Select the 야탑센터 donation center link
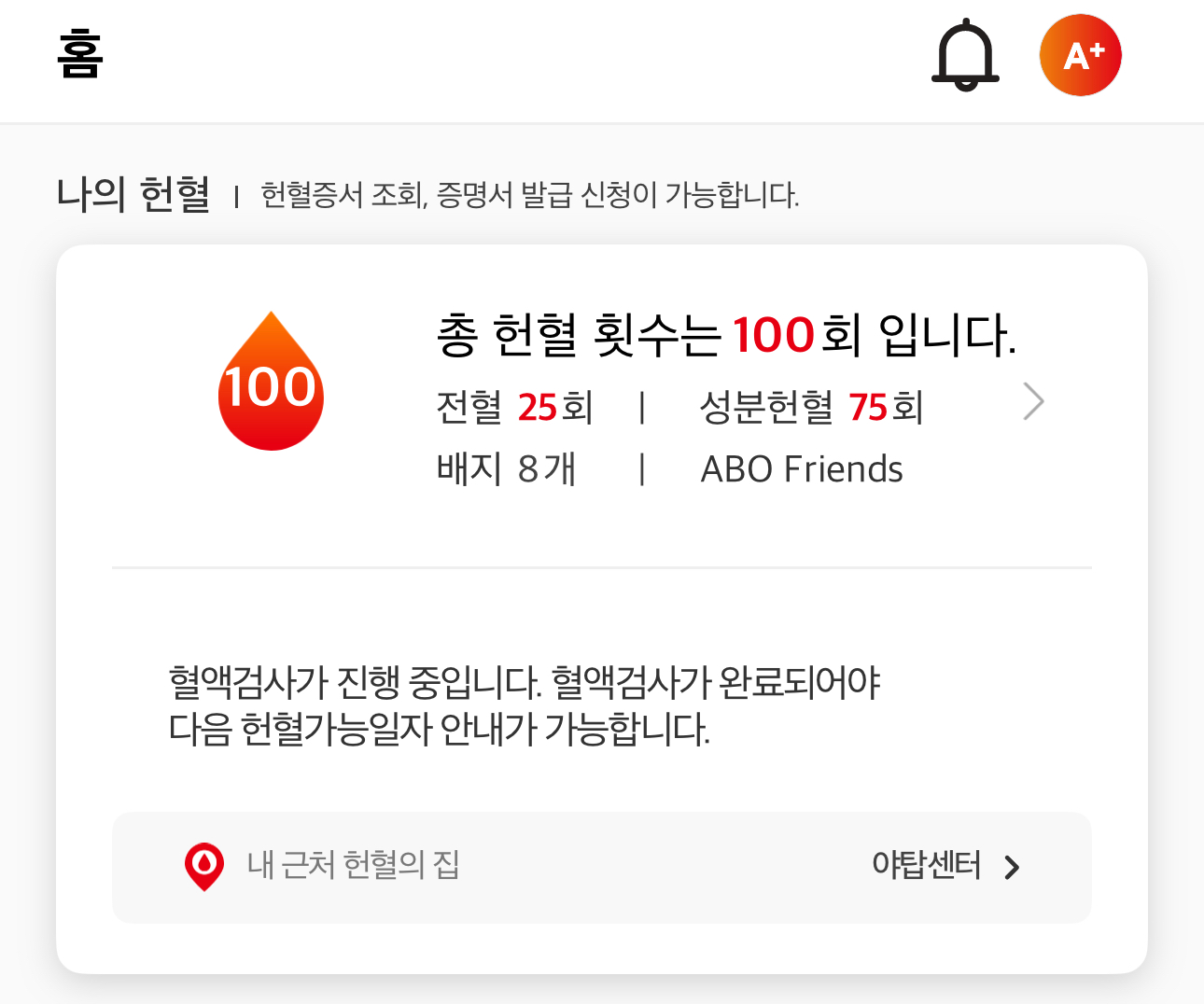 point(926,865)
